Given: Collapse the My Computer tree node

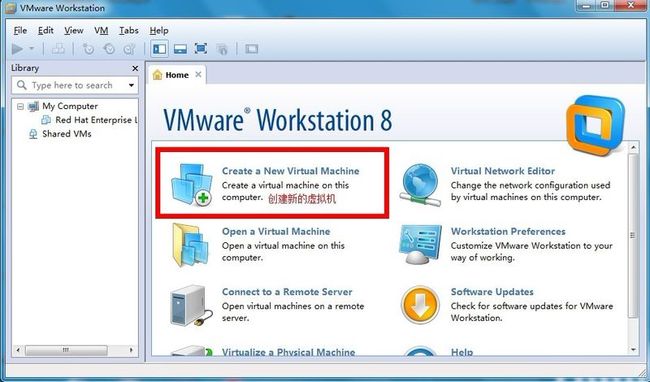Looking at the screenshot, I should pyautogui.click(x=20, y=106).
